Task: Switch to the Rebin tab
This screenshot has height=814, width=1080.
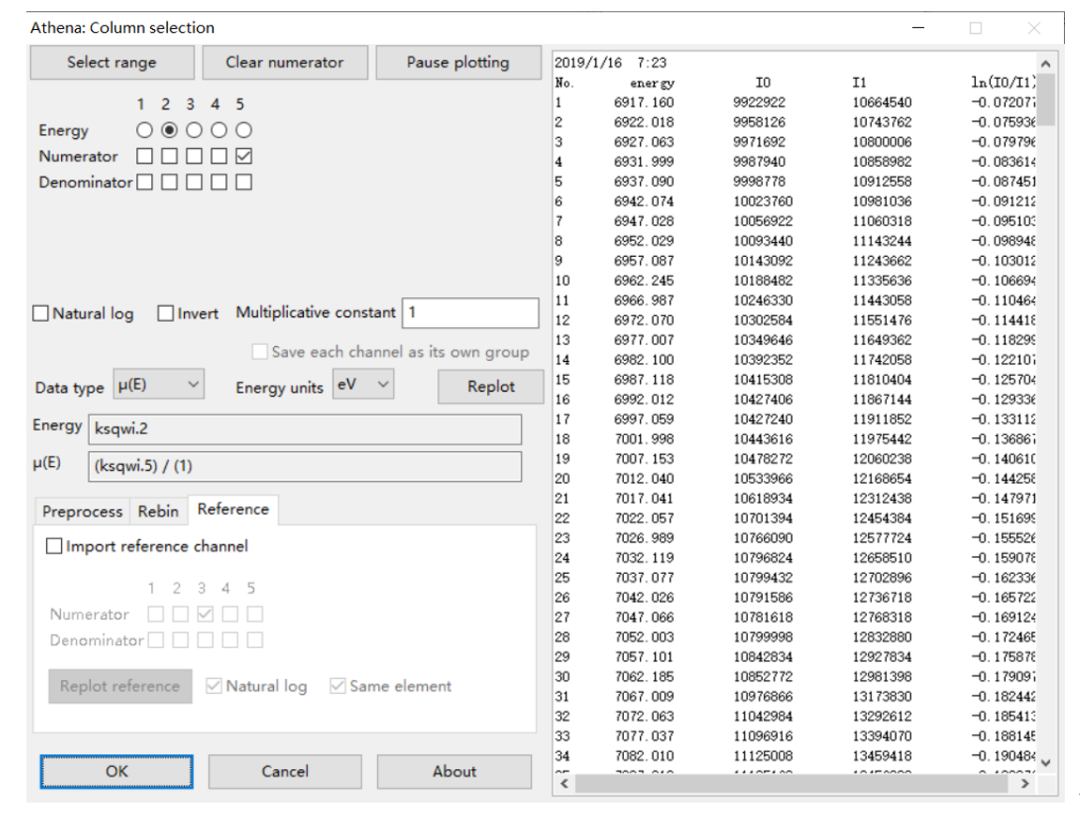Action: tap(158, 511)
